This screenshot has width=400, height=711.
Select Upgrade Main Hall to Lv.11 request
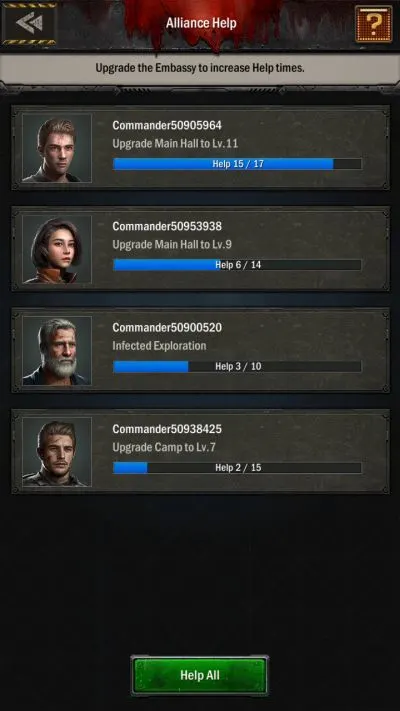(x=175, y=144)
